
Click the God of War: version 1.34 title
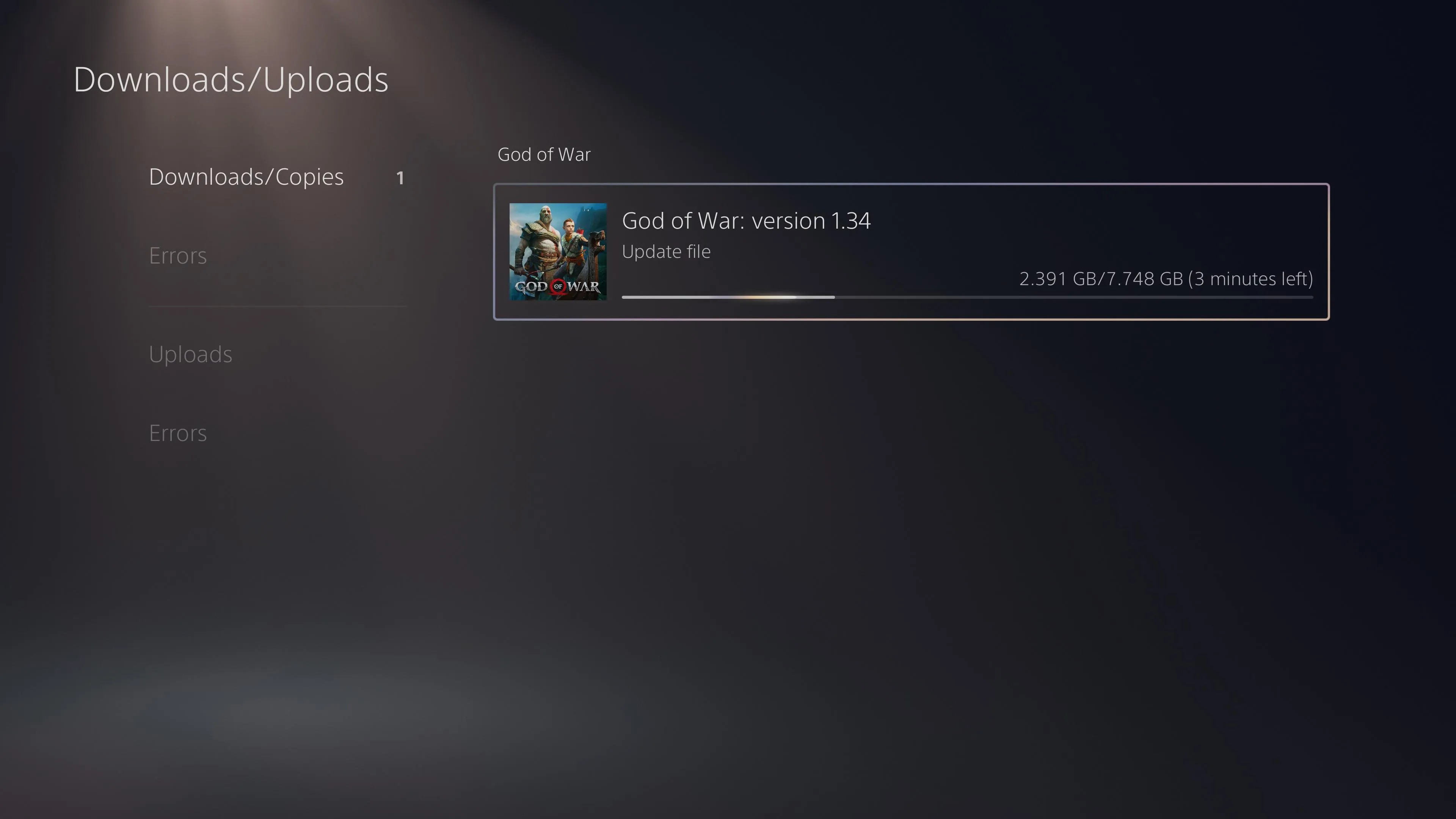click(746, 220)
